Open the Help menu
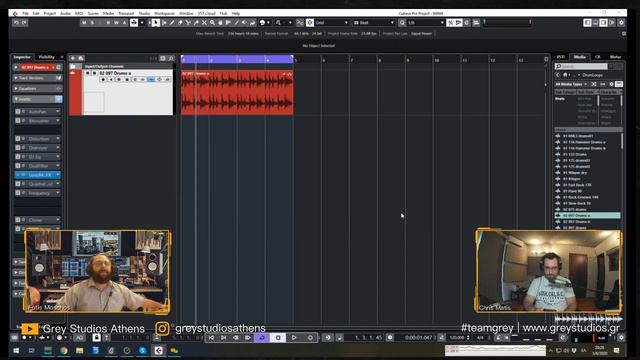Image resolution: width=640 pixels, height=360 pixels. (236, 13)
